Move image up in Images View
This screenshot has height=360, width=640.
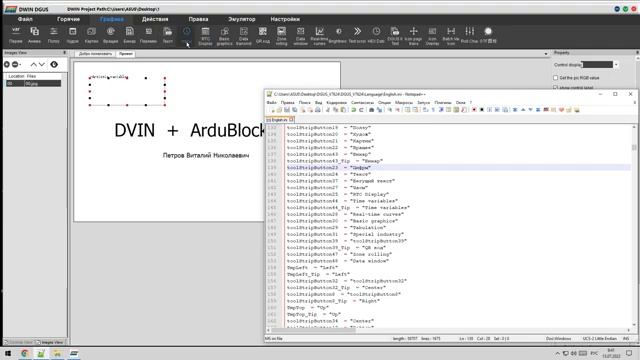click(33, 64)
